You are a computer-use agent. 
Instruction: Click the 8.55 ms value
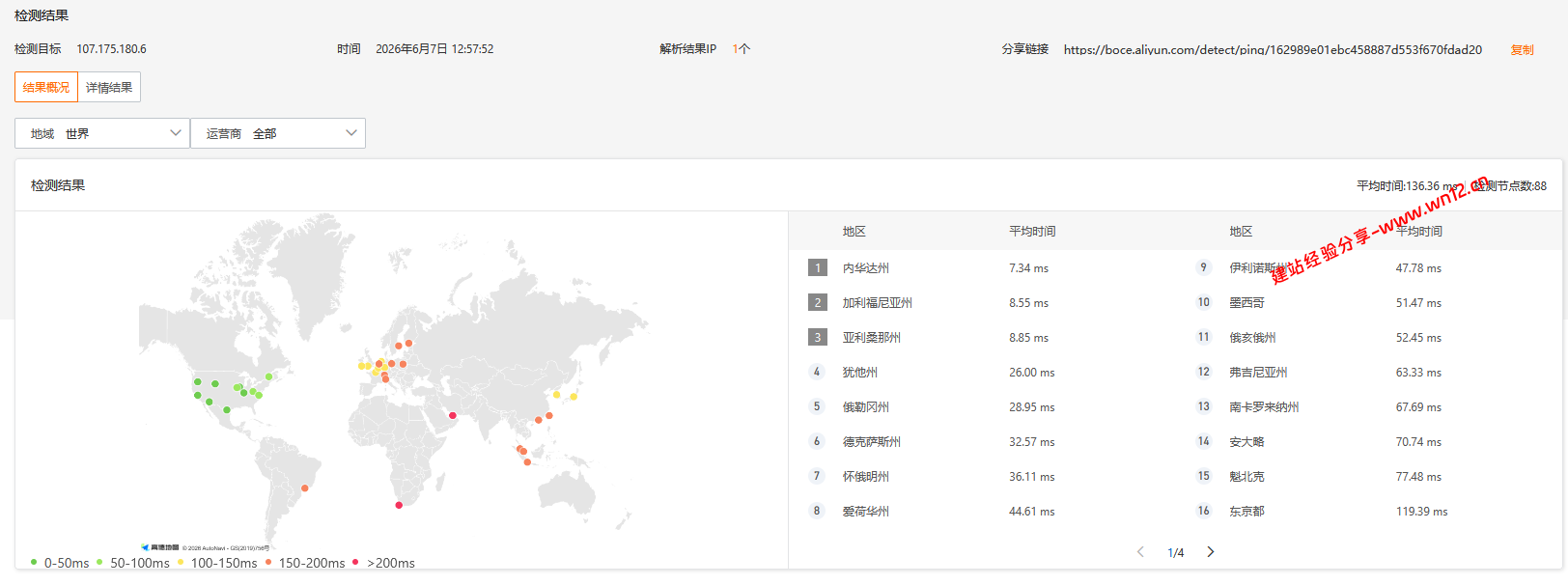[1028, 303]
